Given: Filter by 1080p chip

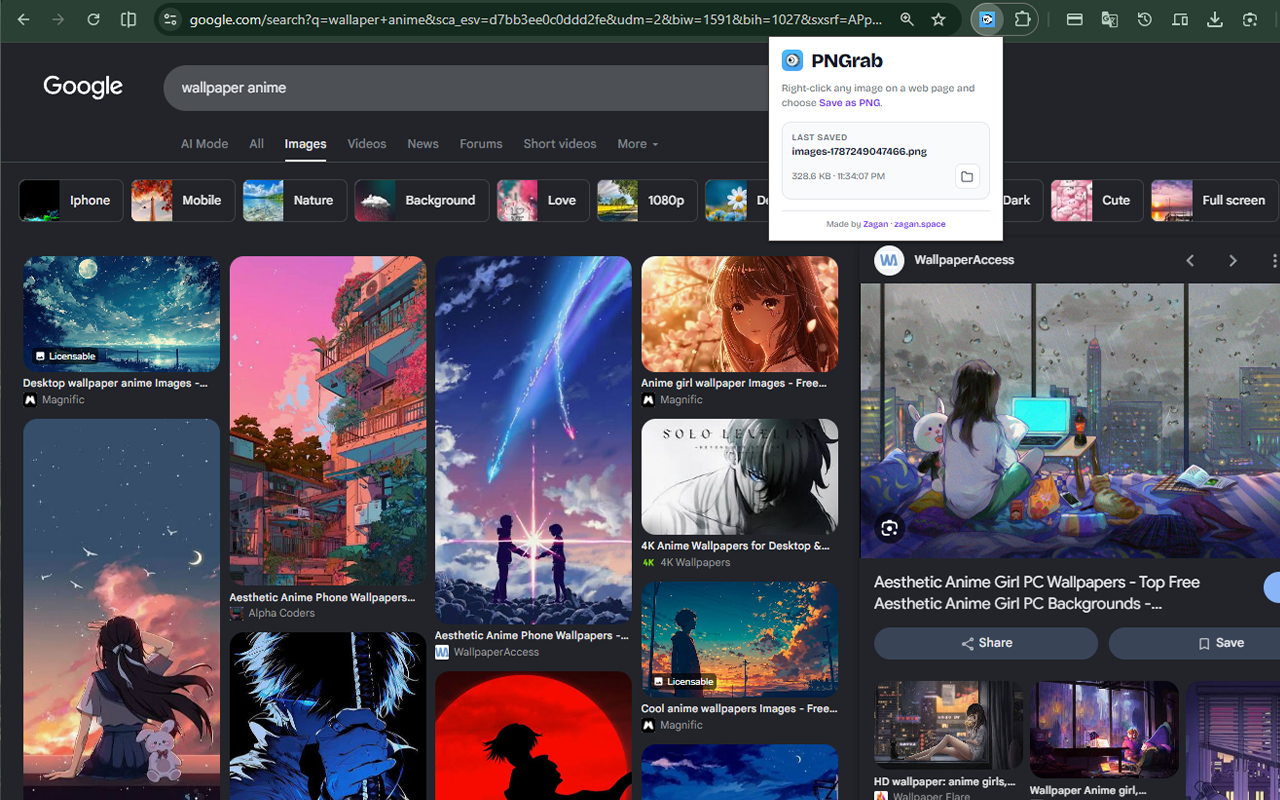Looking at the screenshot, I should coord(649,200).
